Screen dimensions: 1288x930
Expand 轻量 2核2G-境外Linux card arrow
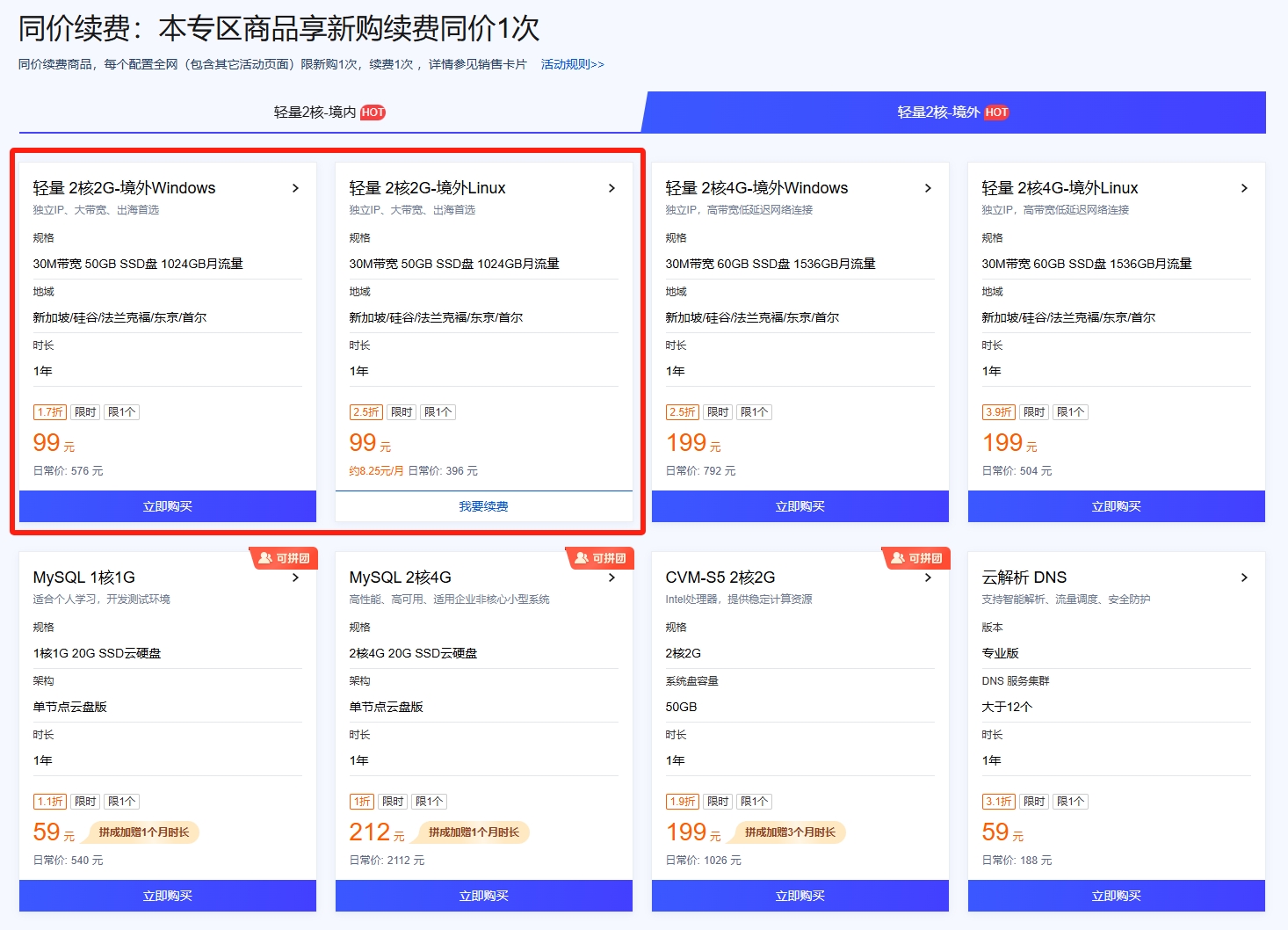pos(611,188)
